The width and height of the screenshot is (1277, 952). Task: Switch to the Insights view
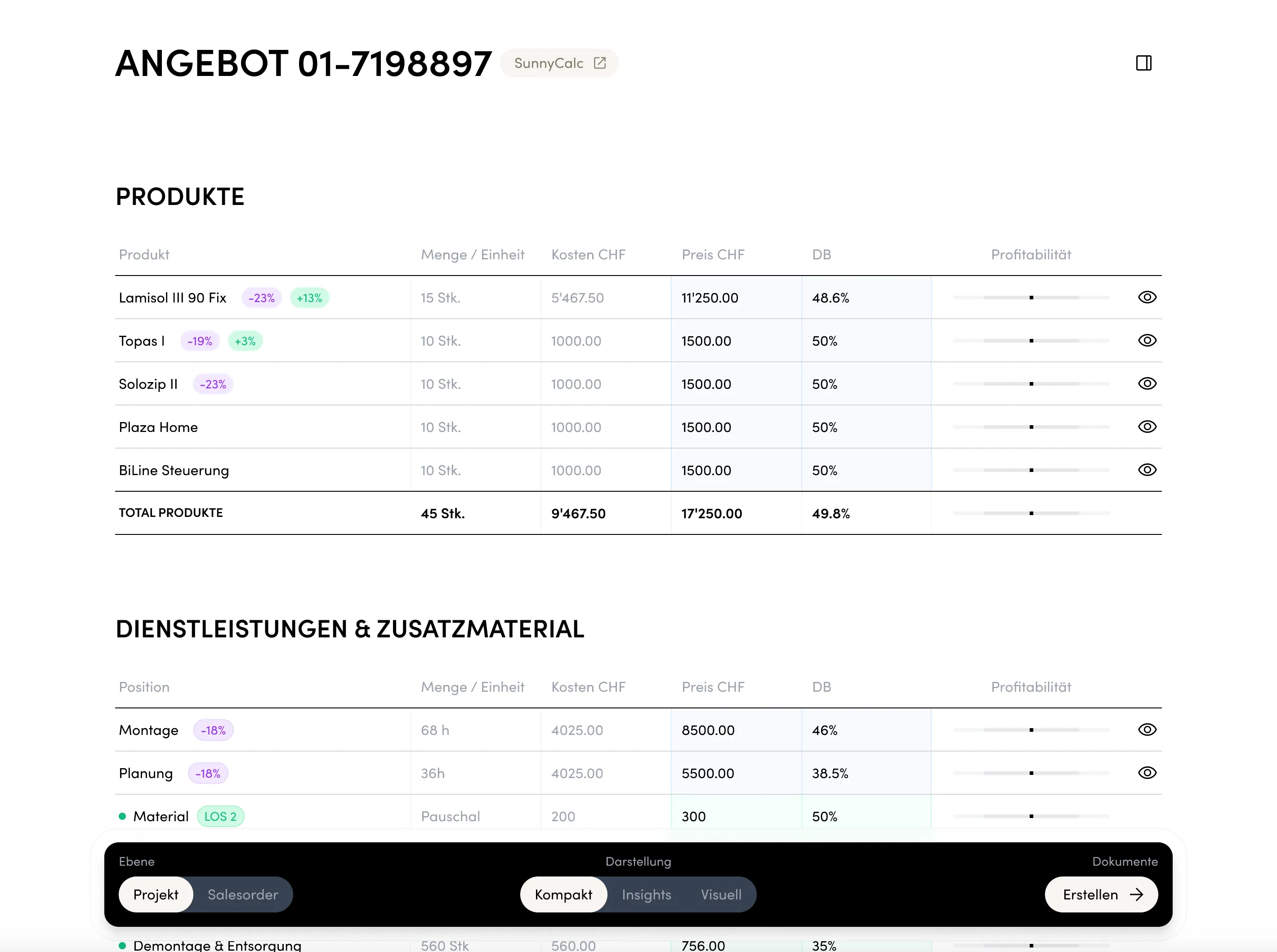pos(646,894)
